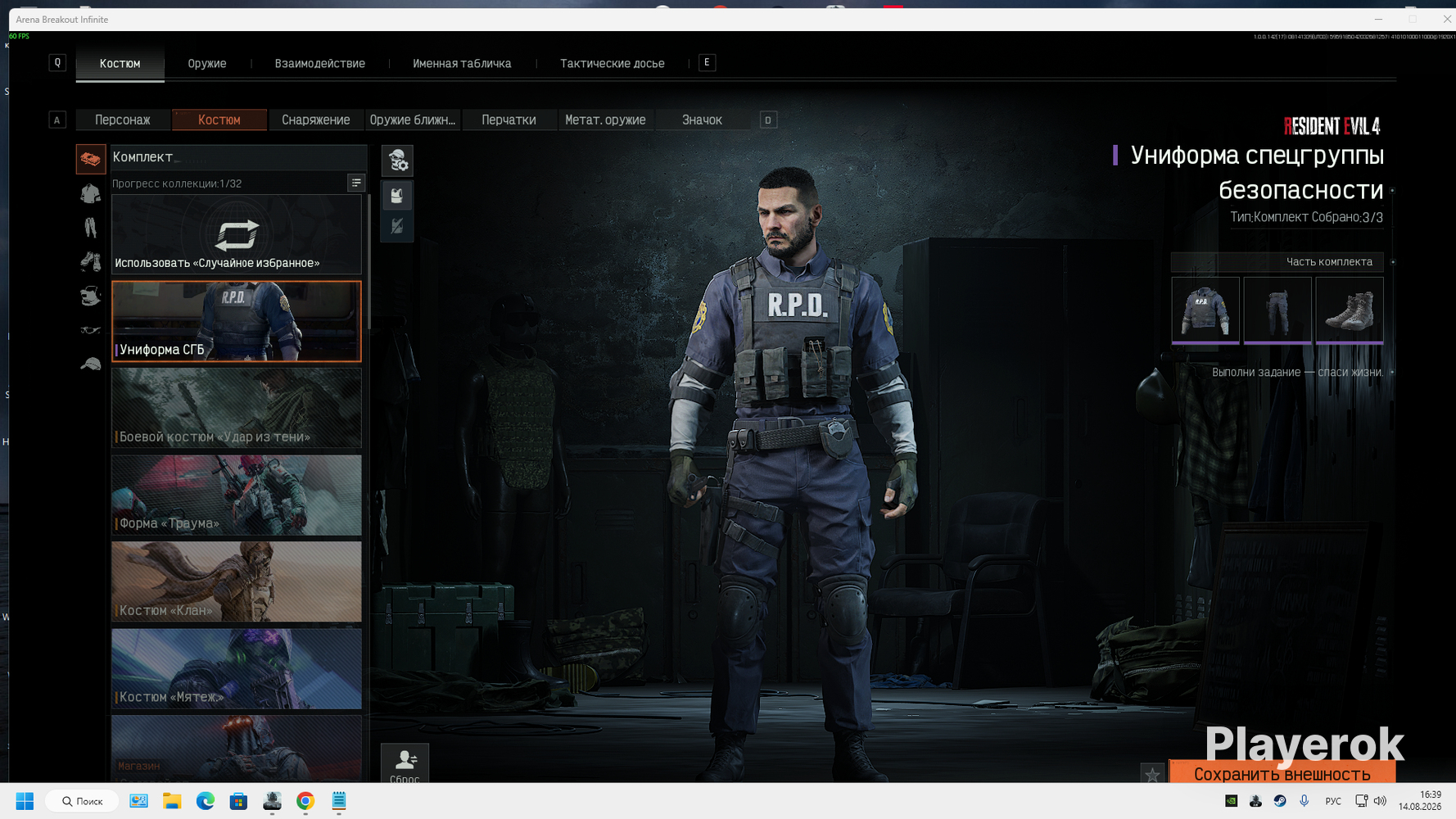
Task: Open the volume tray icon
Action: coord(1381,801)
